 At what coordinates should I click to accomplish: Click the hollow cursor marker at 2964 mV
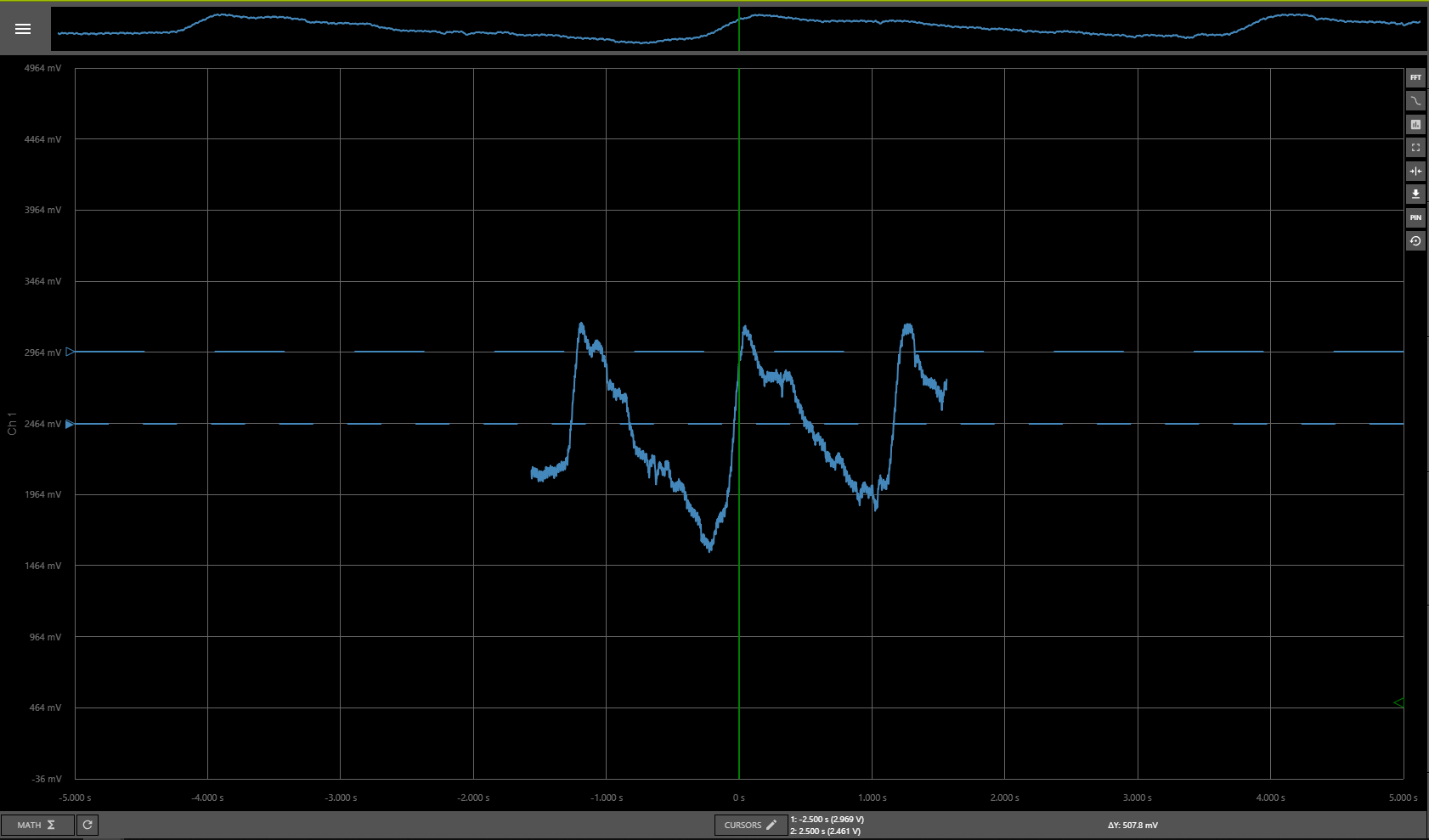70,352
